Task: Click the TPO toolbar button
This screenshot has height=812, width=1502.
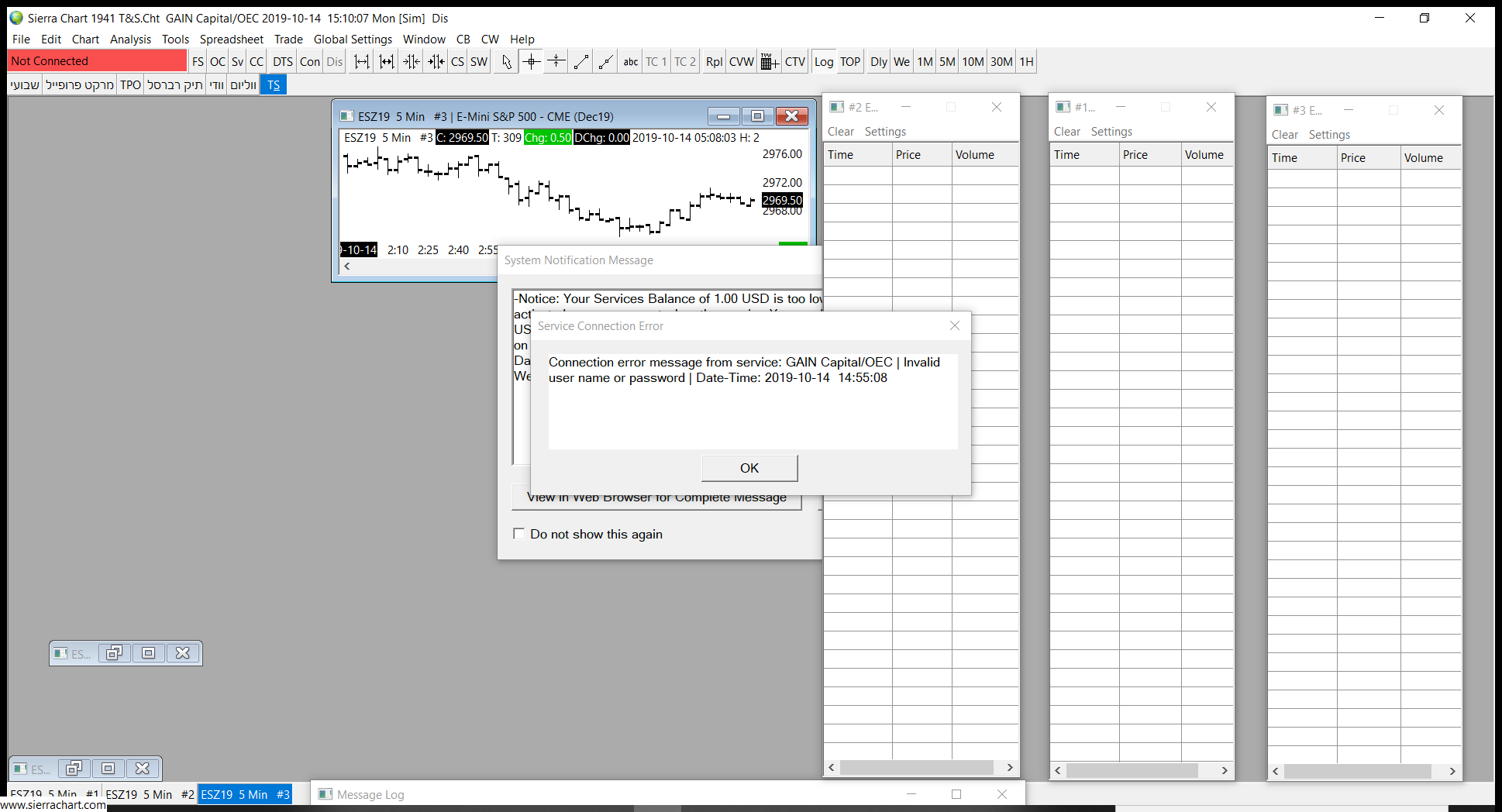Action: tap(130, 85)
